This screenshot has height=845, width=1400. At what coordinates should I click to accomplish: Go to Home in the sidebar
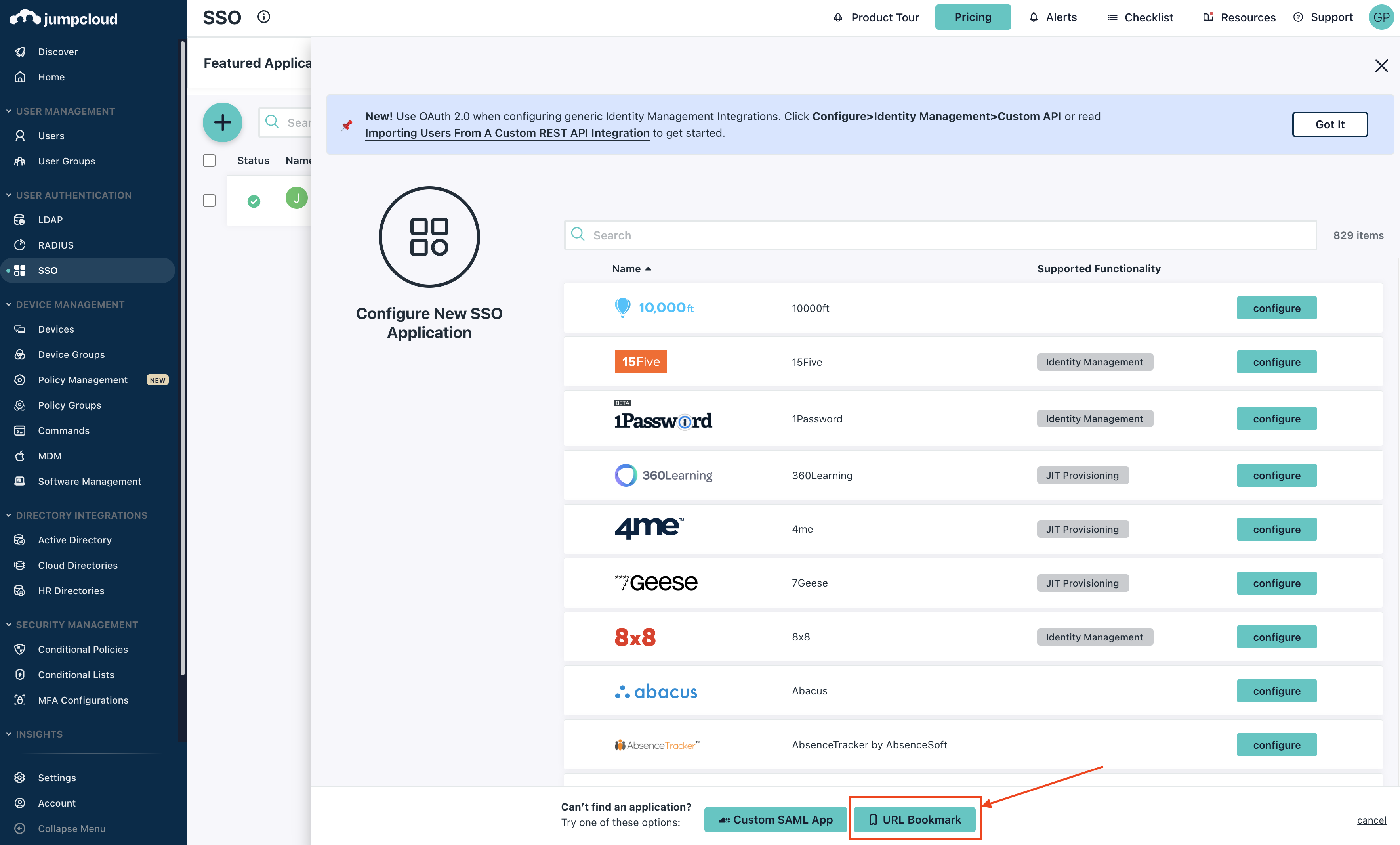pyautogui.click(x=51, y=77)
